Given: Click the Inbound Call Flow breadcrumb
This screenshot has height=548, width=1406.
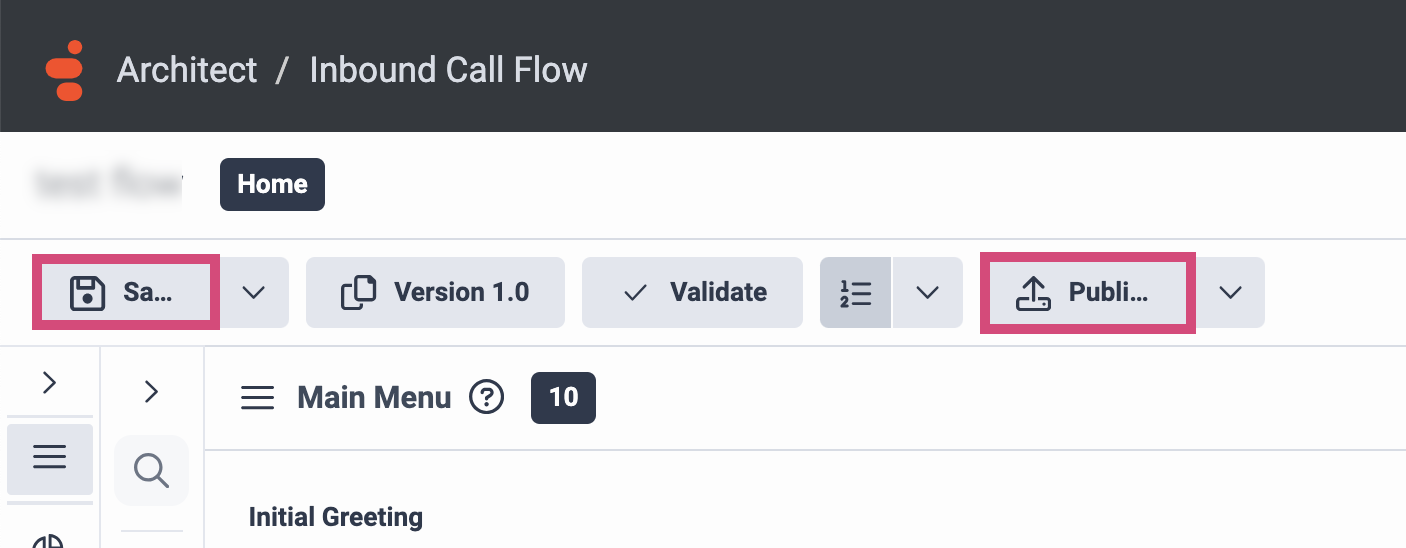Looking at the screenshot, I should (x=448, y=70).
